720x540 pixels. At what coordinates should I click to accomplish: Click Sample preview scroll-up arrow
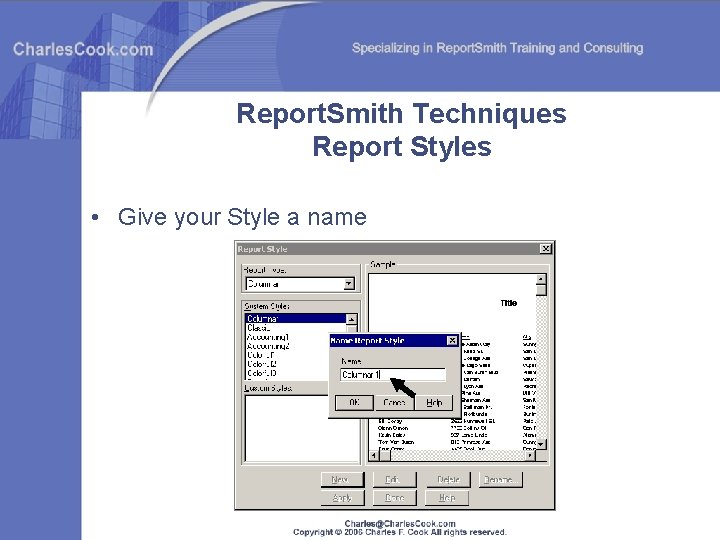pos(541,279)
